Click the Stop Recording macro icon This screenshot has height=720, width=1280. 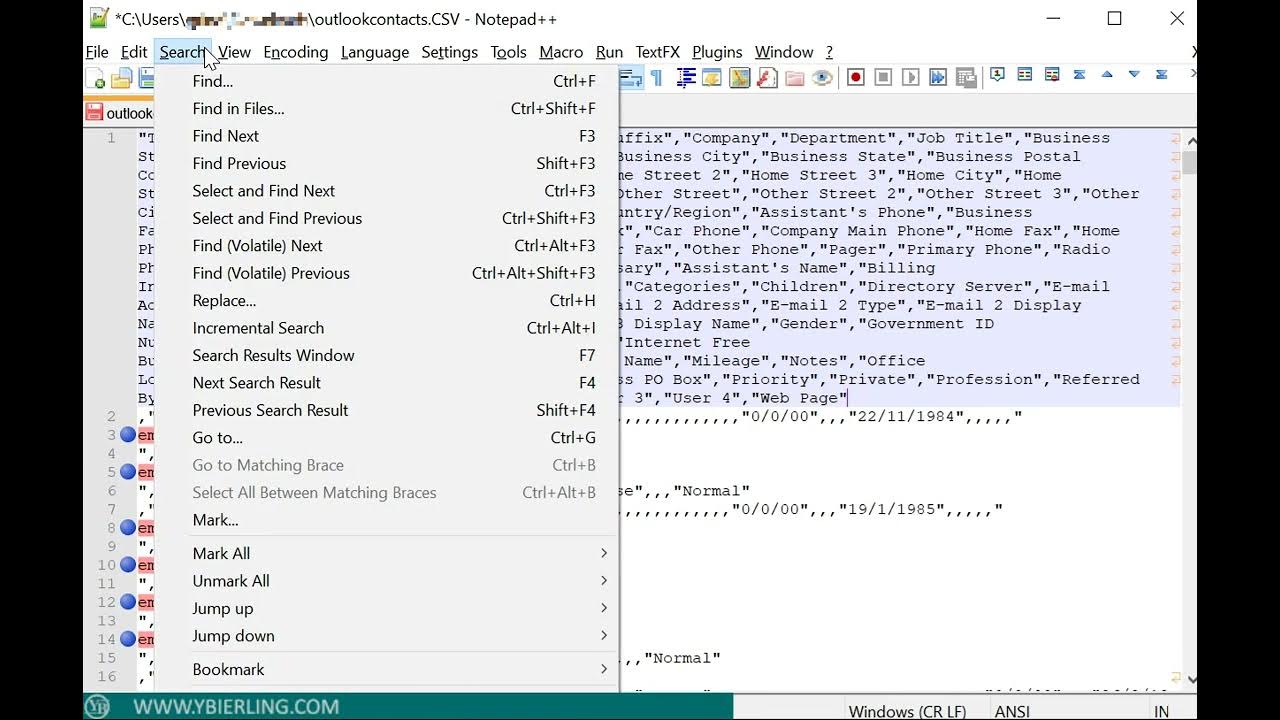coord(883,78)
